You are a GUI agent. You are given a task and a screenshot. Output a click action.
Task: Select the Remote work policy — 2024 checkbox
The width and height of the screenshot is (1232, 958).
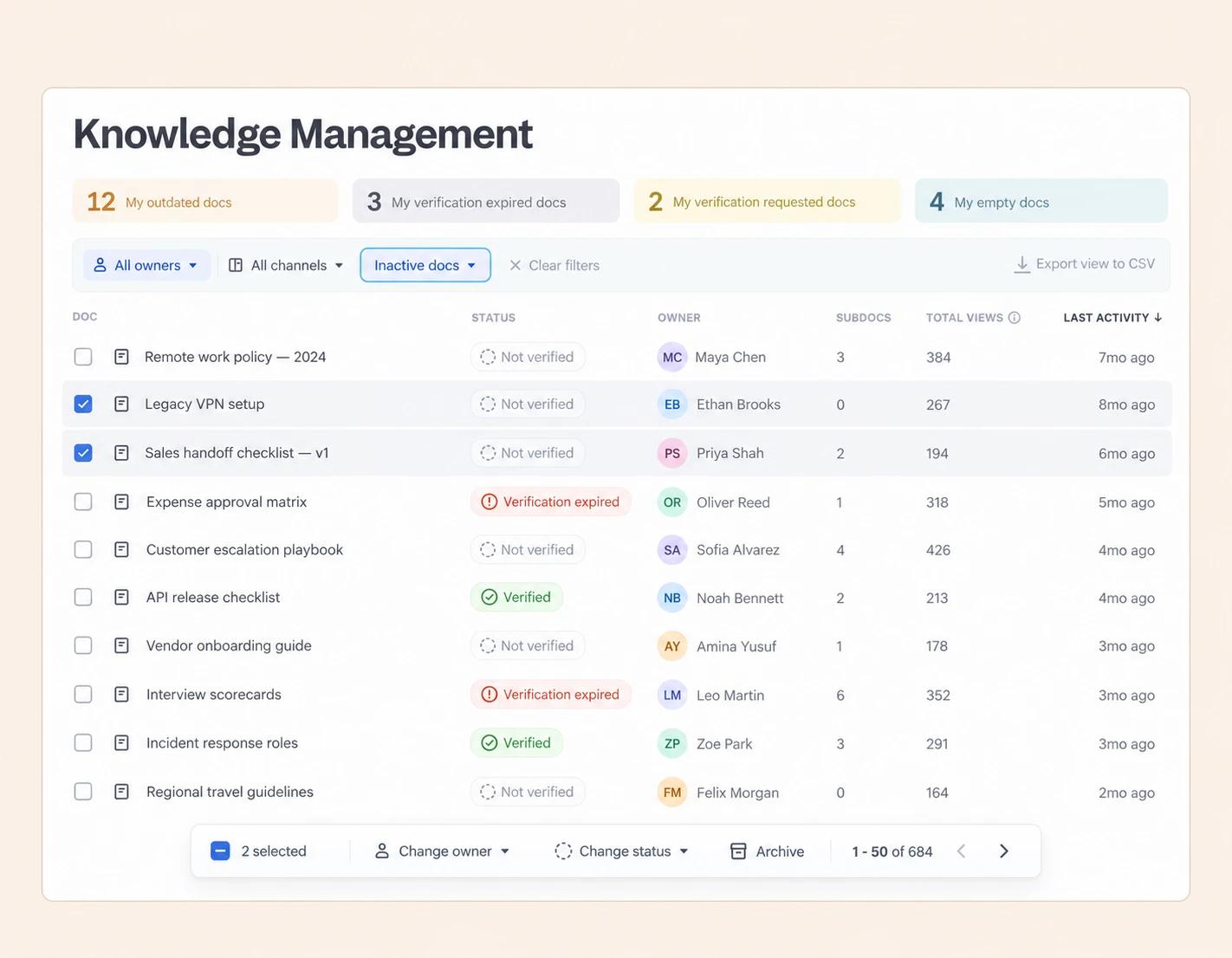click(x=83, y=357)
